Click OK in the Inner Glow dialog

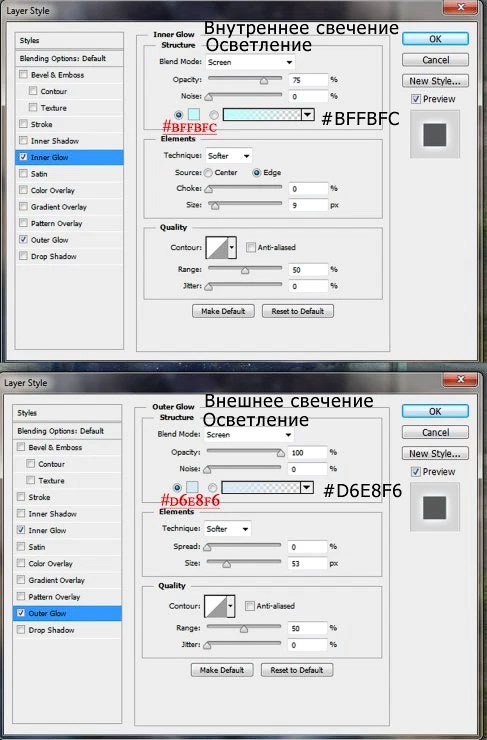coord(435,39)
